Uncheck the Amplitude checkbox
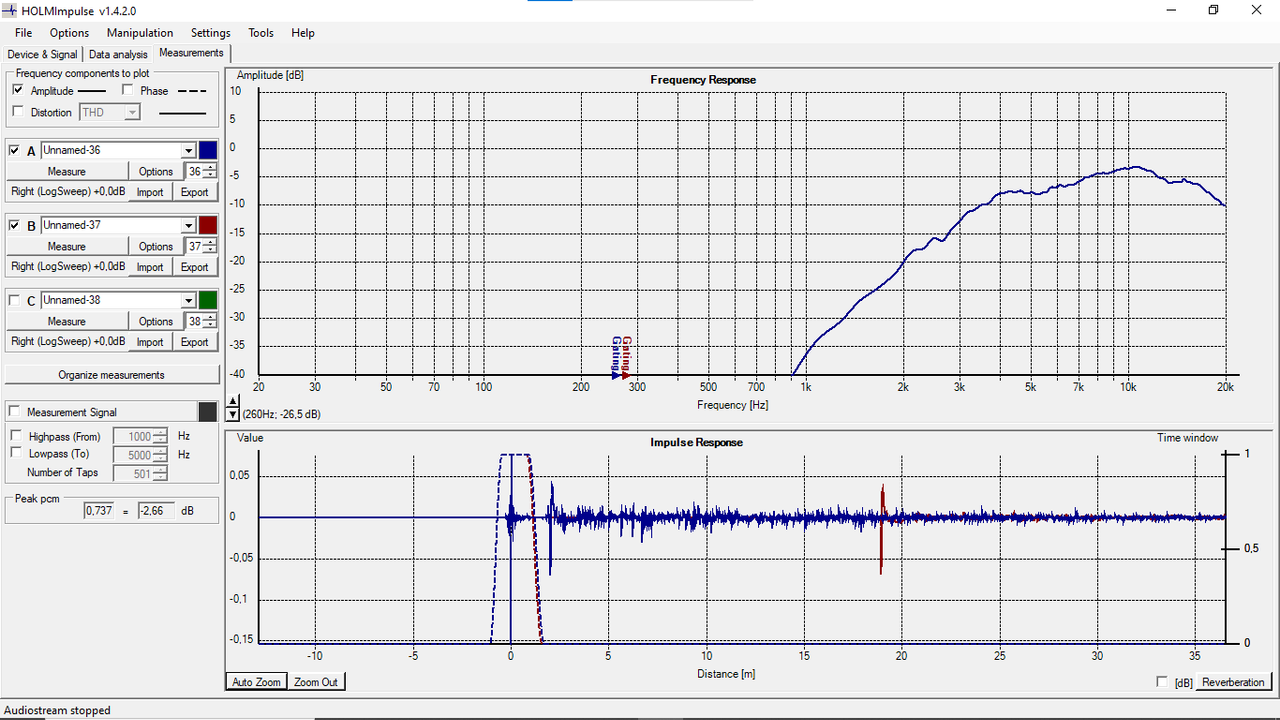1280x720 pixels. click(18, 90)
